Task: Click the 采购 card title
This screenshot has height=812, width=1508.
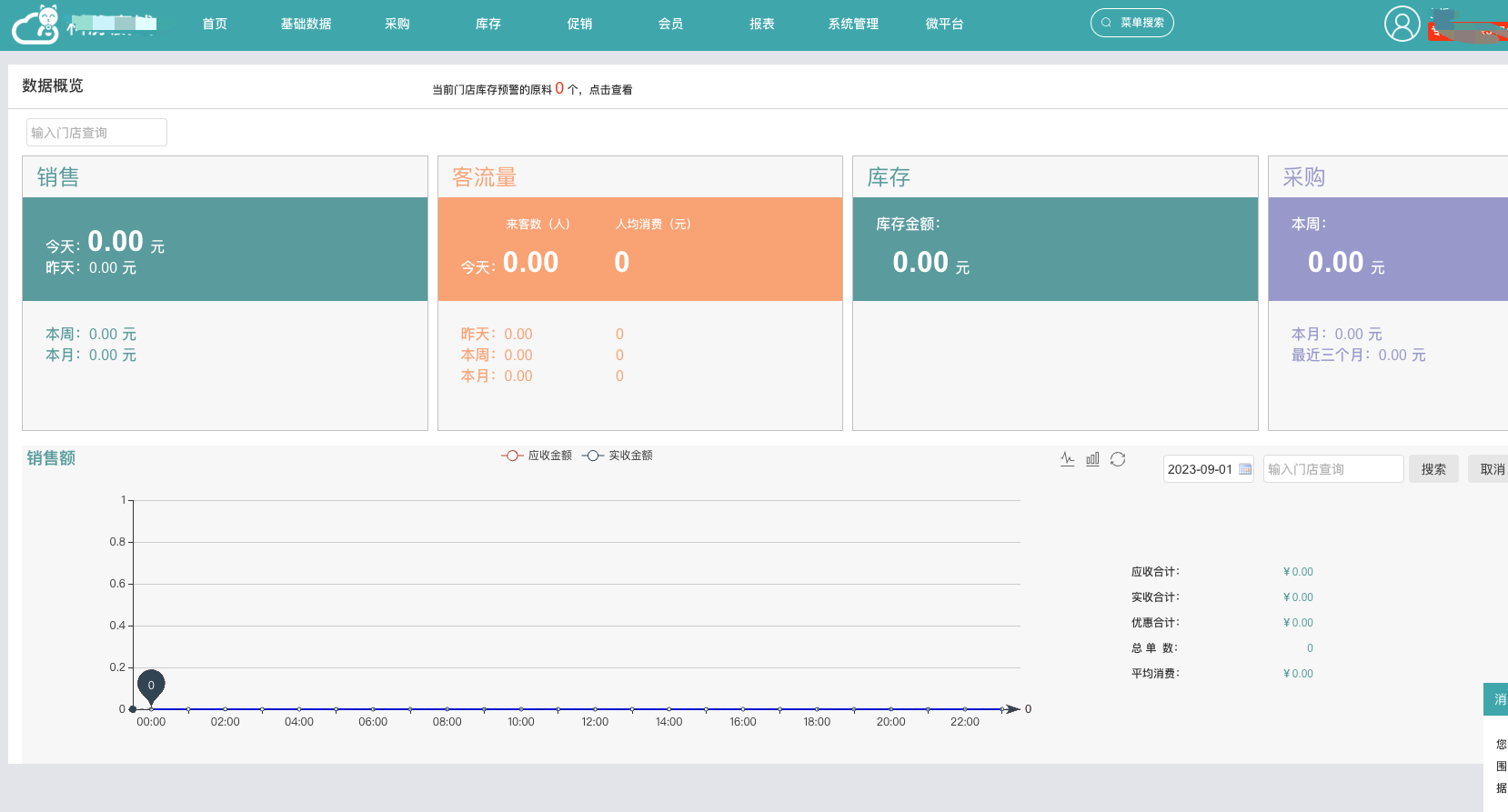Action: pyautogui.click(x=1304, y=177)
